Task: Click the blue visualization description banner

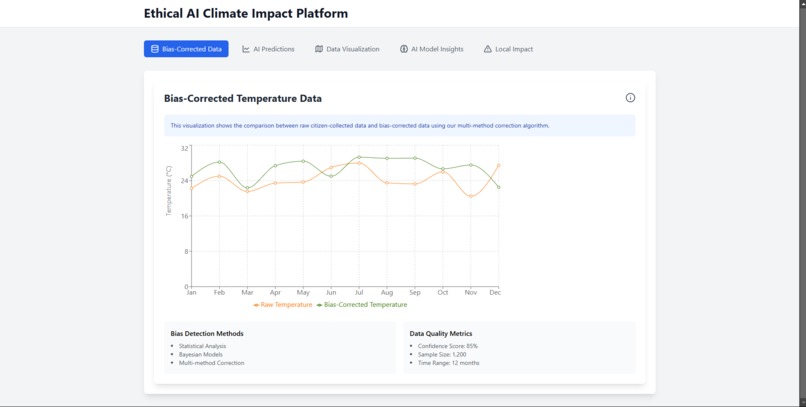Action: [x=399, y=126]
